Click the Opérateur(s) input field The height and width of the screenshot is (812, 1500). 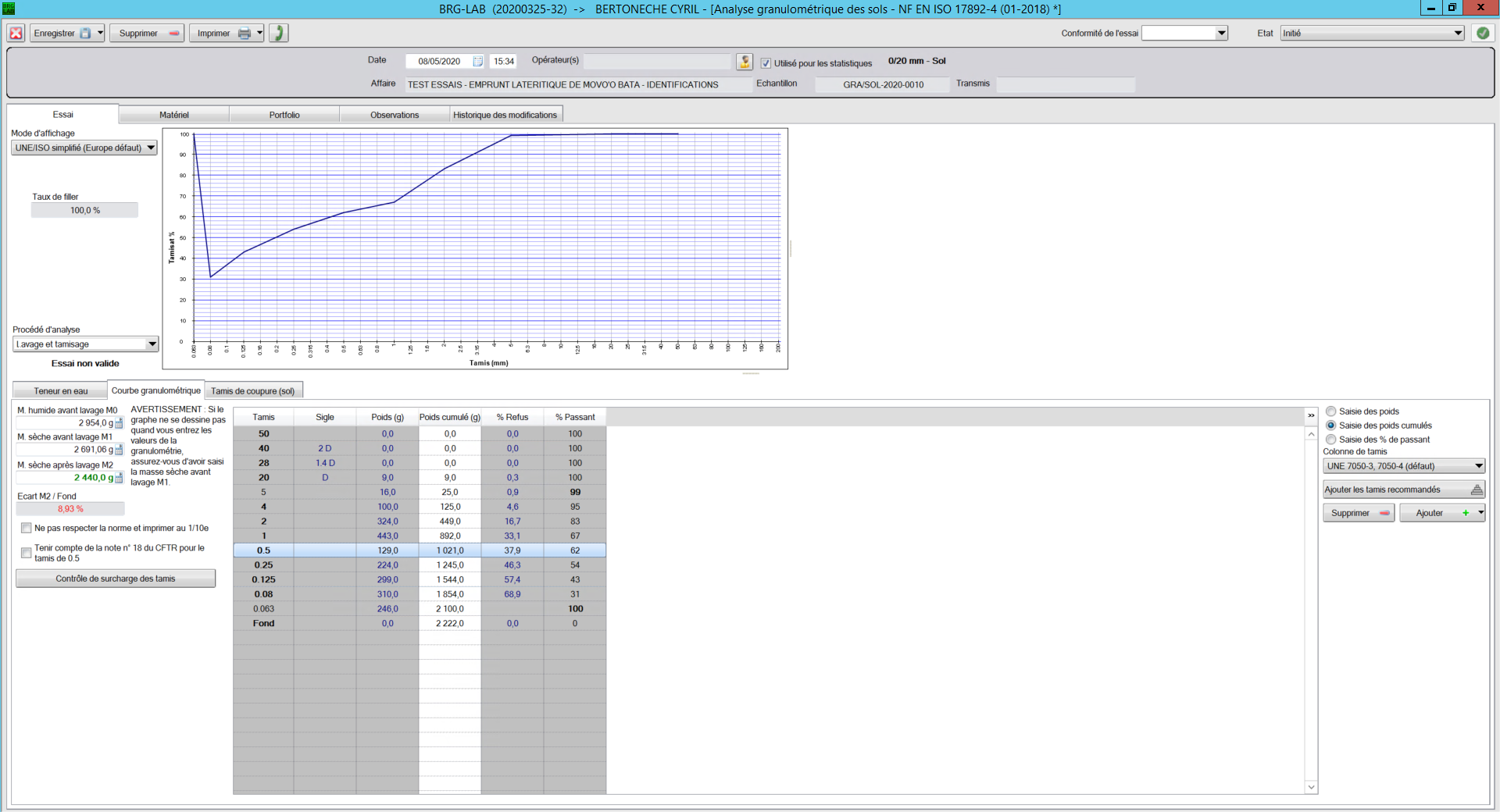click(657, 62)
